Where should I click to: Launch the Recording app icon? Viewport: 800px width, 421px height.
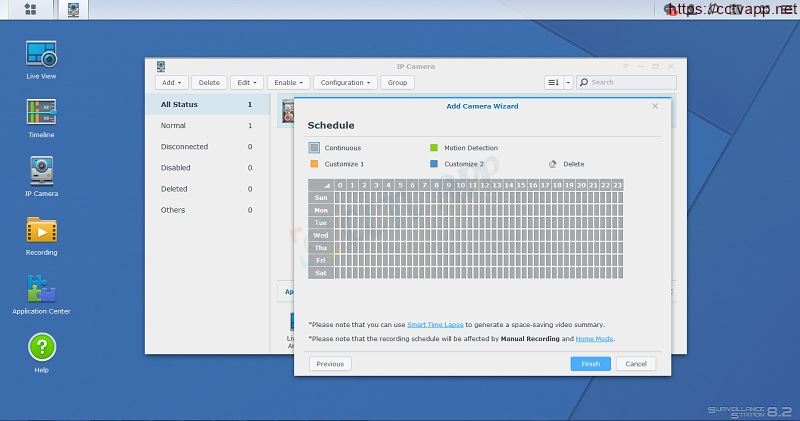point(41,230)
